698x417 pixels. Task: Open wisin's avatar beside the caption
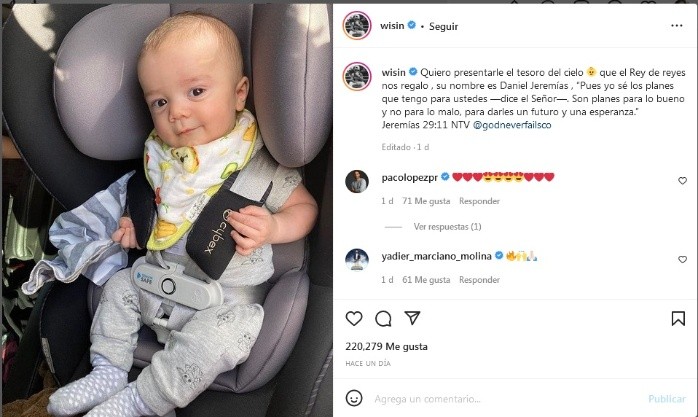(x=357, y=77)
